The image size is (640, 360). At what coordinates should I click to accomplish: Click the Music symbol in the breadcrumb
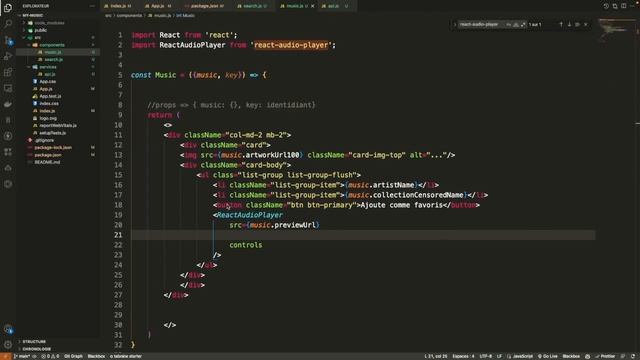tap(185, 16)
